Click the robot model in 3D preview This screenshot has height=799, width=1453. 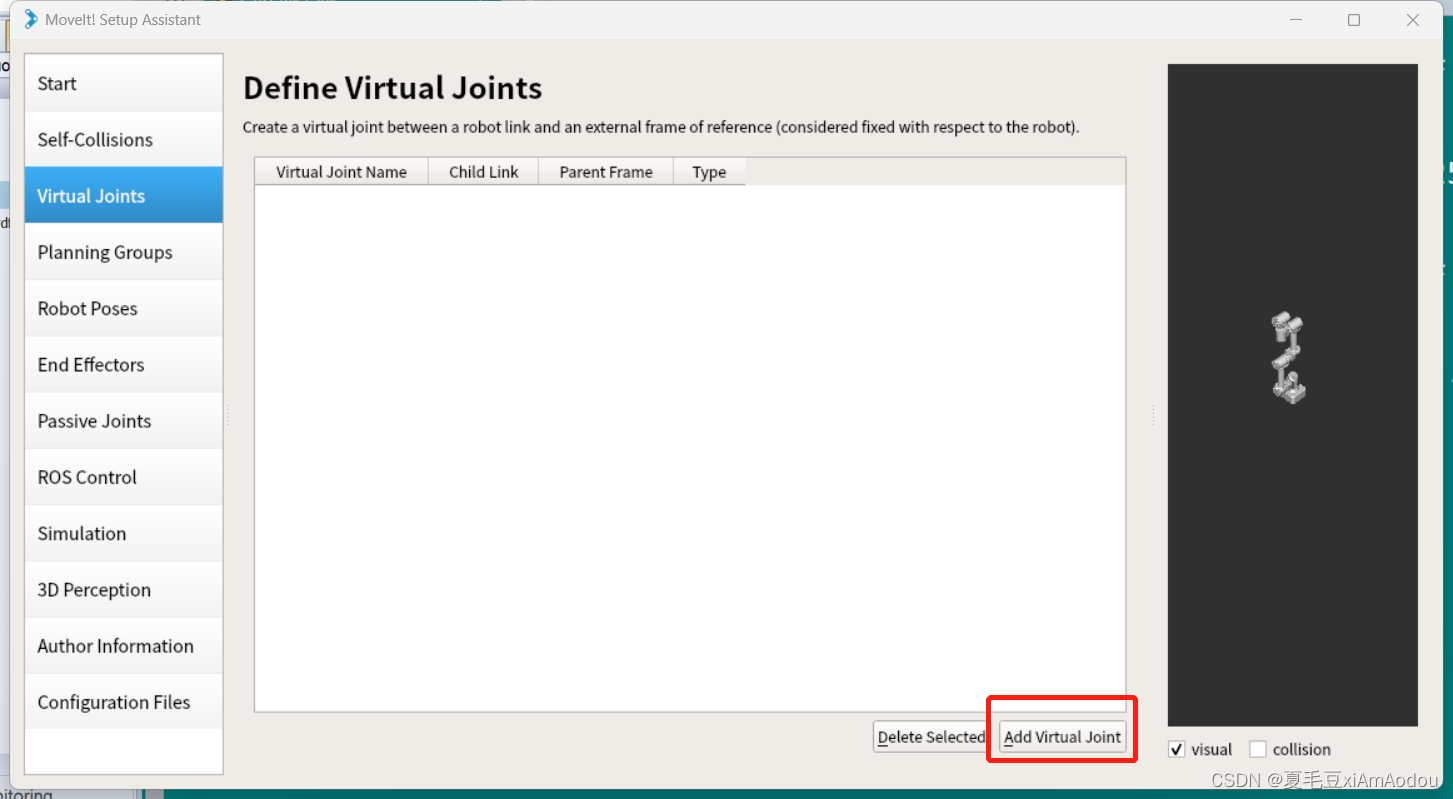coord(1288,357)
